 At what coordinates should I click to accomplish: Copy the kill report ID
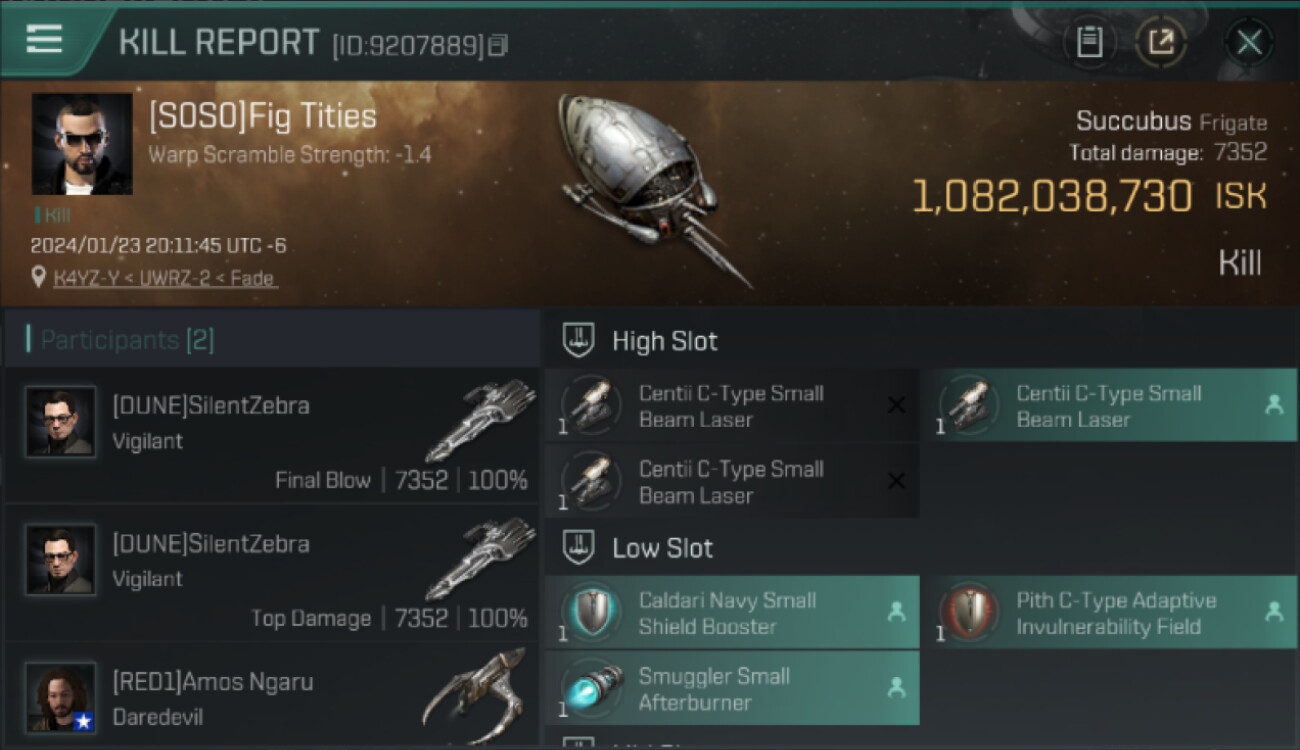[499, 45]
